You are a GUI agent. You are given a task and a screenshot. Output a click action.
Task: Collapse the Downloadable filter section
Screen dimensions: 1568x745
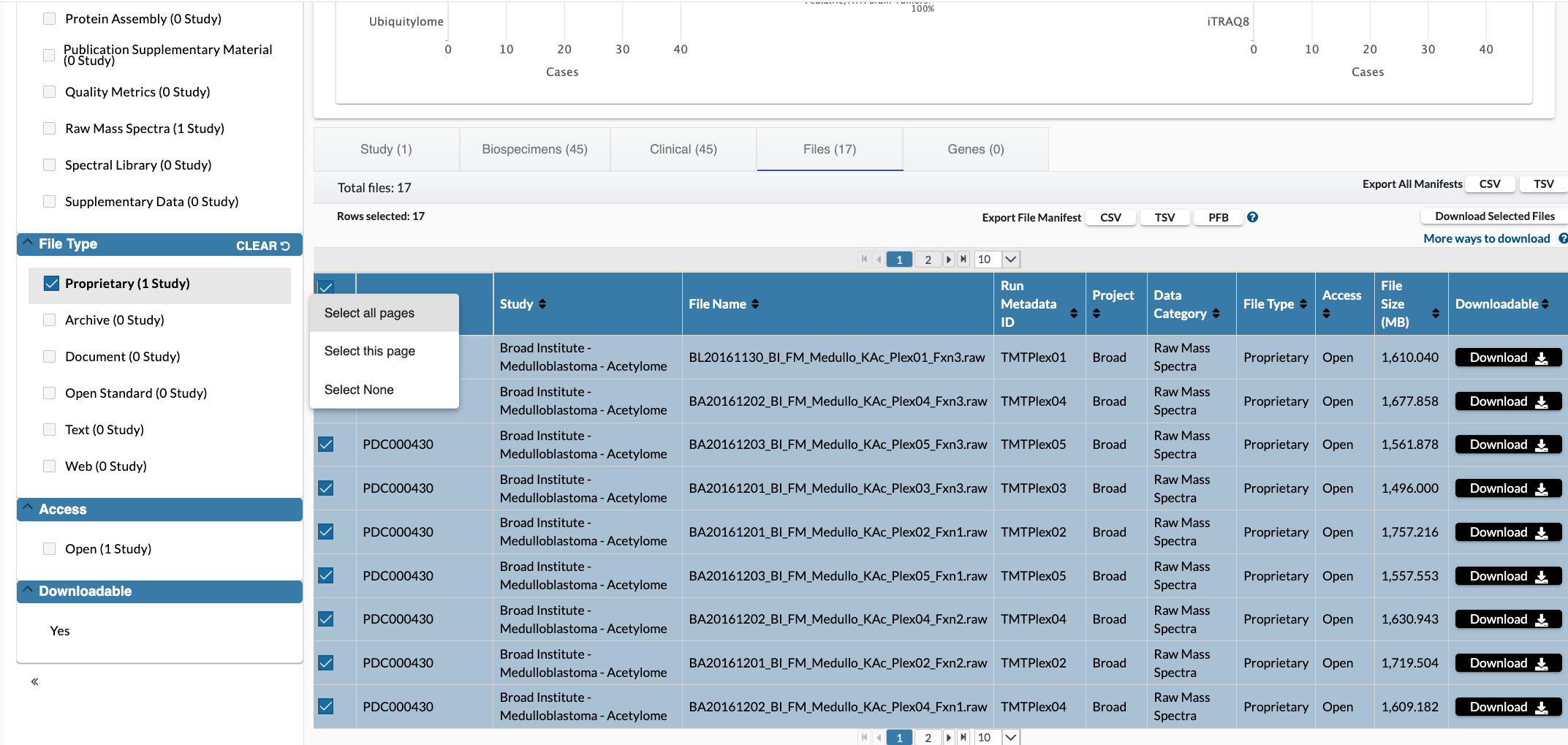point(28,591)
